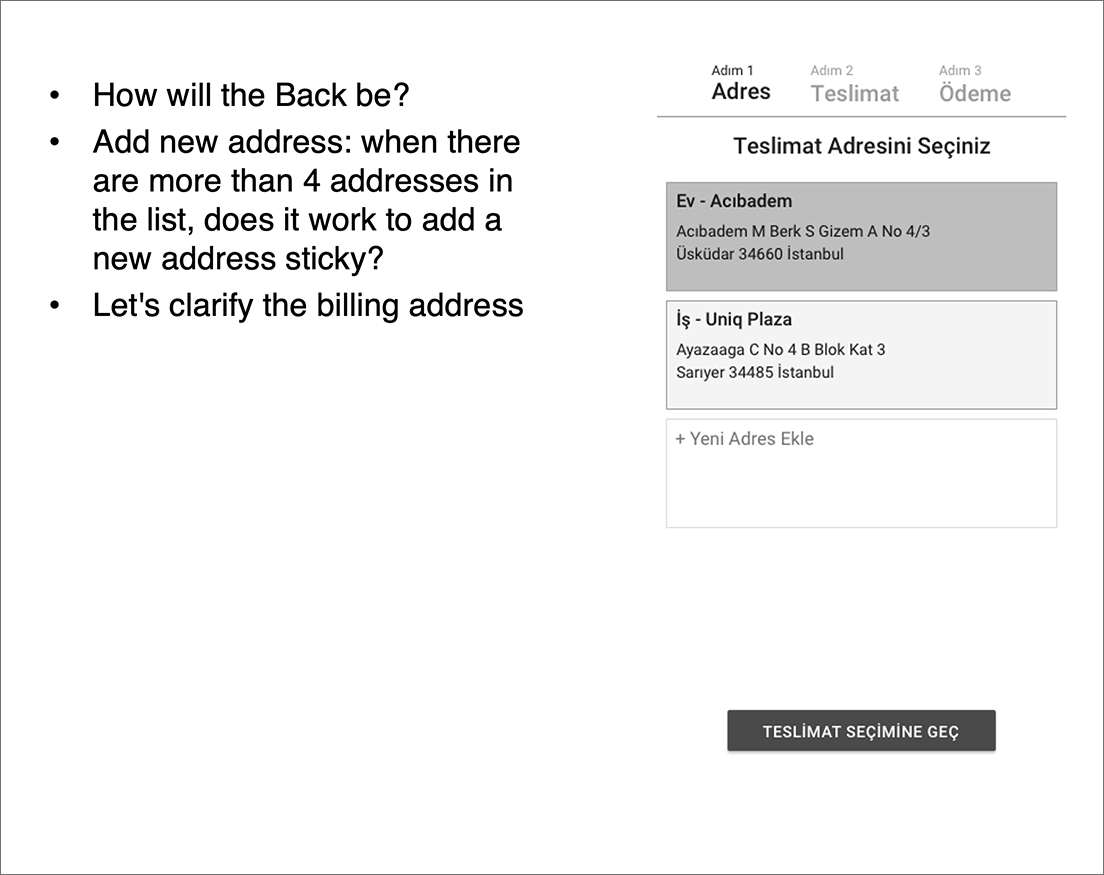Image resolution: width=1104 pixels, height=875 pixels.
Task: Click the "Adım 1" step label
Action: [732, 70]
